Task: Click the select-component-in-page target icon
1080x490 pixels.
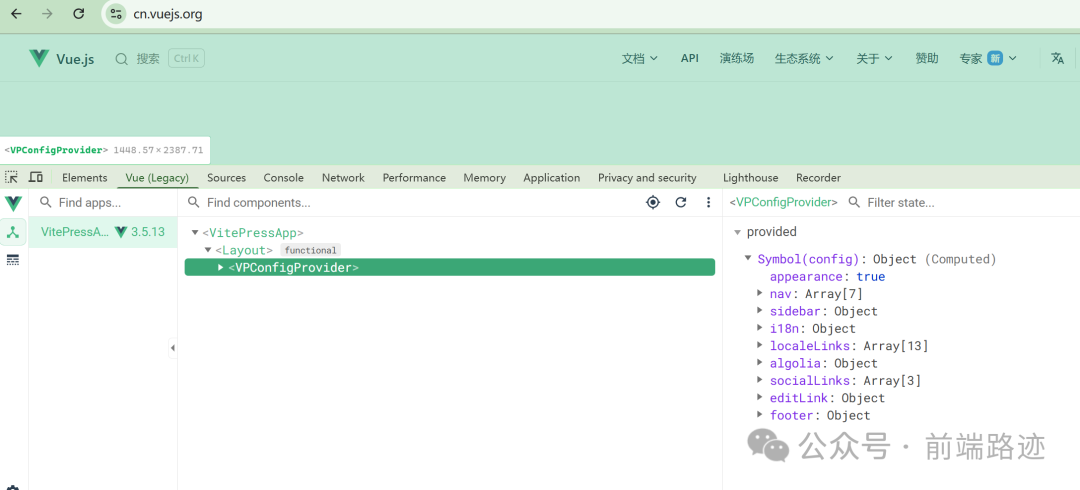Action: click(x=653, y=202)
